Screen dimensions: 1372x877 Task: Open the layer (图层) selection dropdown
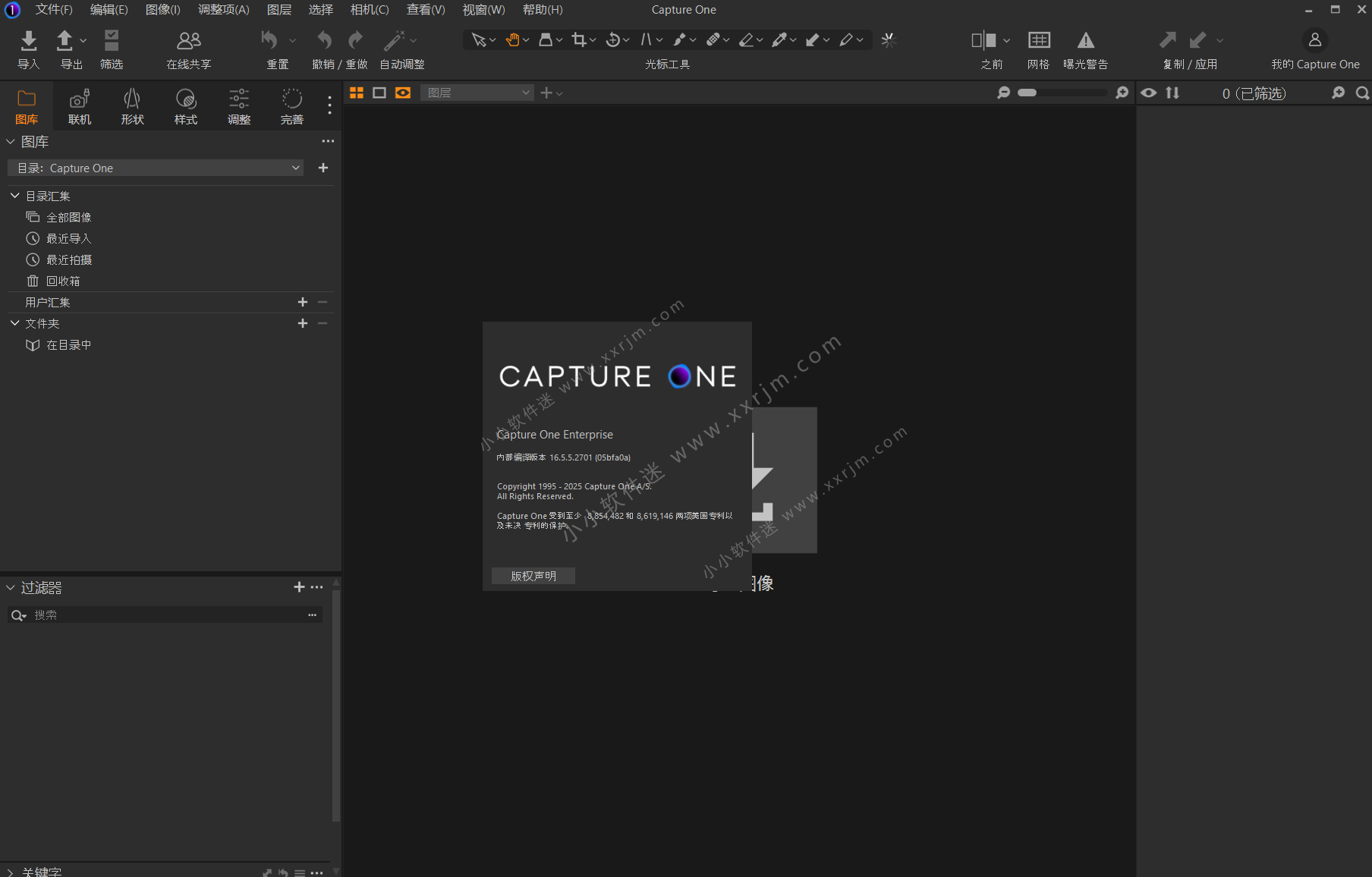pos(477,93)
